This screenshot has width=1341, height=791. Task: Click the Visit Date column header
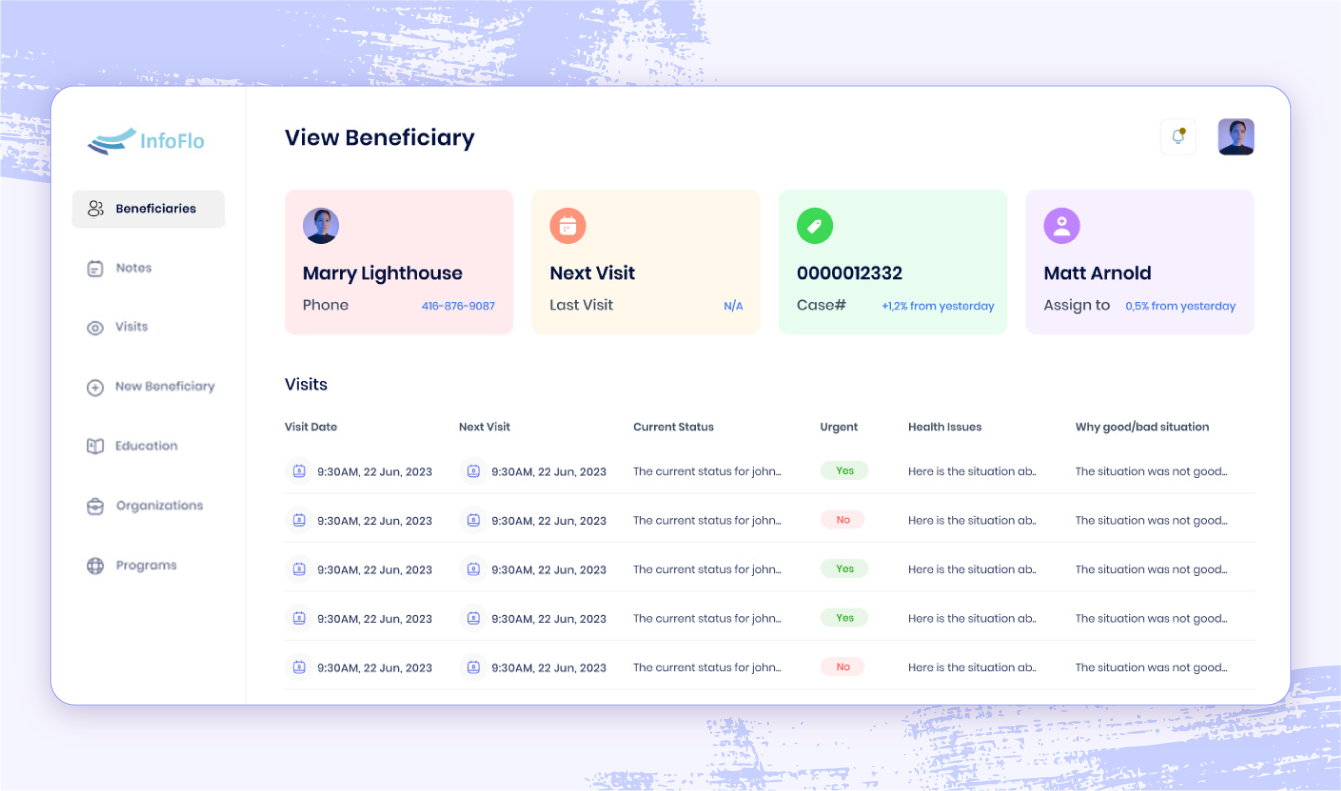[x=311, y=427]
